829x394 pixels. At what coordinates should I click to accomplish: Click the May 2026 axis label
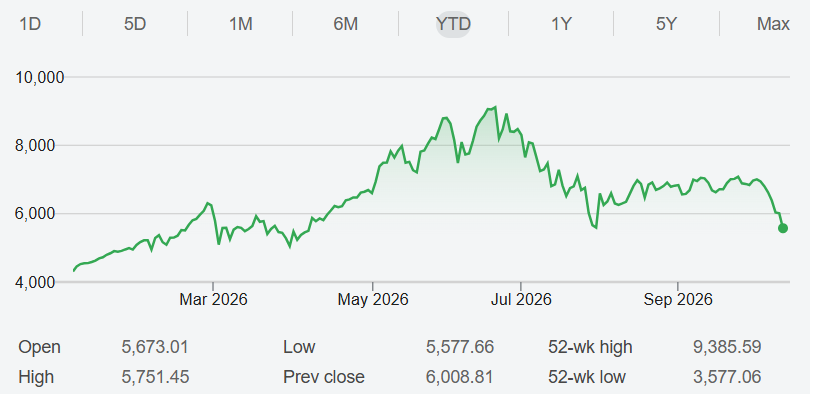point(373,300)
